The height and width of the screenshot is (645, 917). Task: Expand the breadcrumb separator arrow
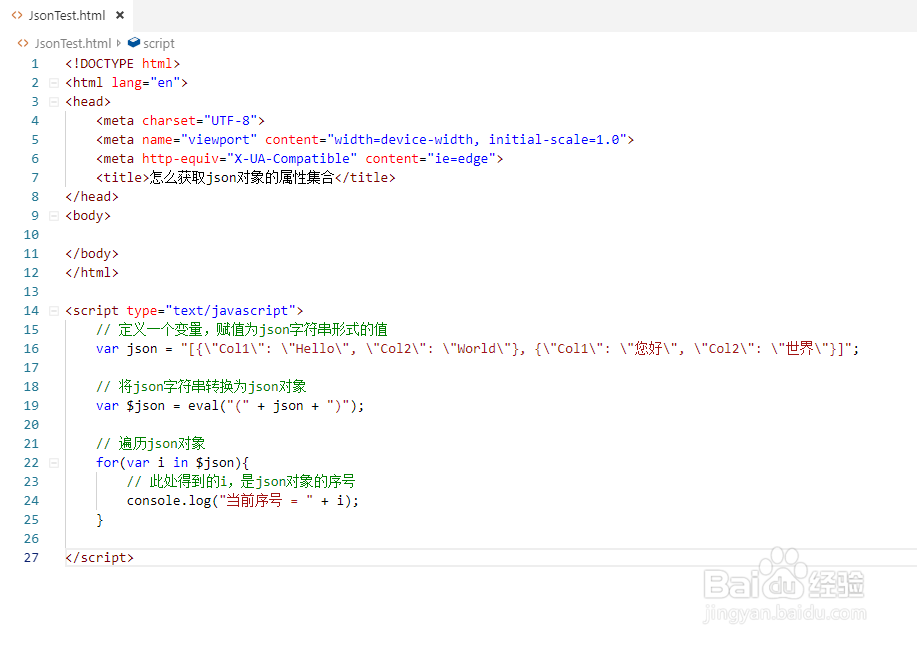(x=119, y=43)
